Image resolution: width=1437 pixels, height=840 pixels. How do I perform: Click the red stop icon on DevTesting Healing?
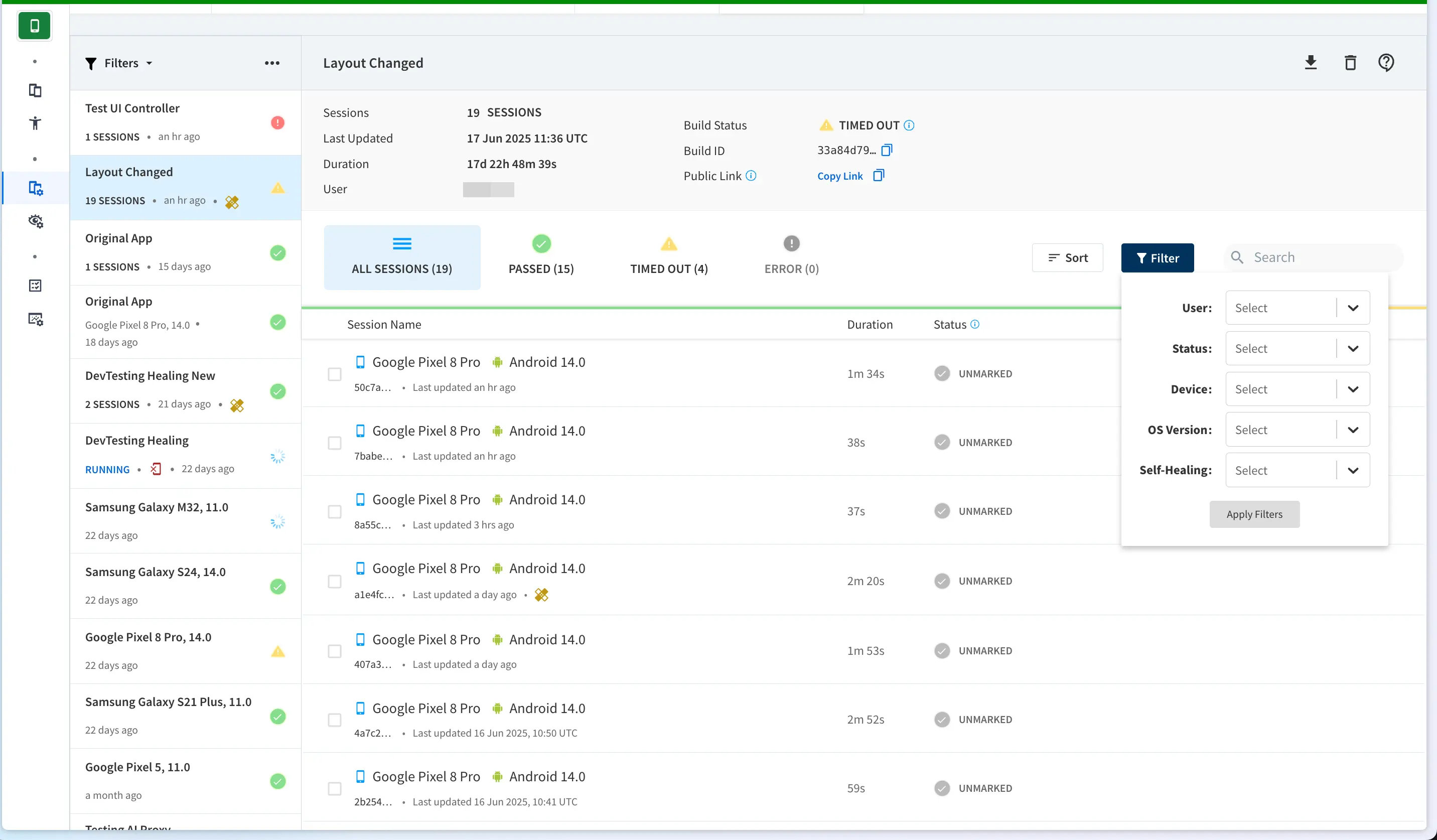[x=156, y=469]
